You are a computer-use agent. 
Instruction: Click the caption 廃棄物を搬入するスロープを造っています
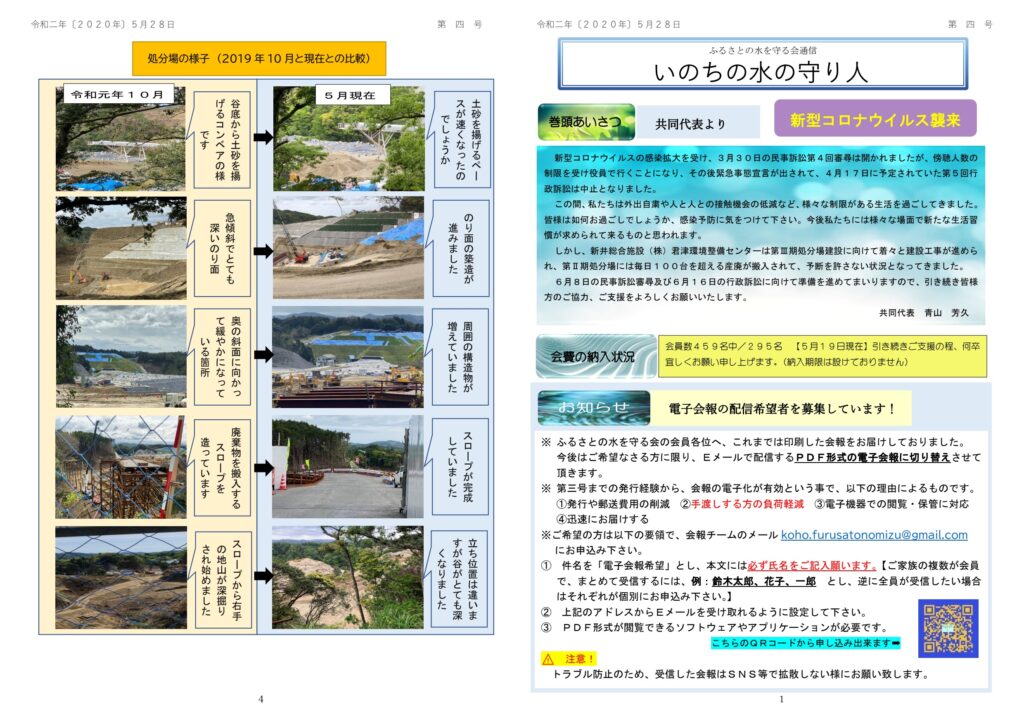(x=222, y=467)
